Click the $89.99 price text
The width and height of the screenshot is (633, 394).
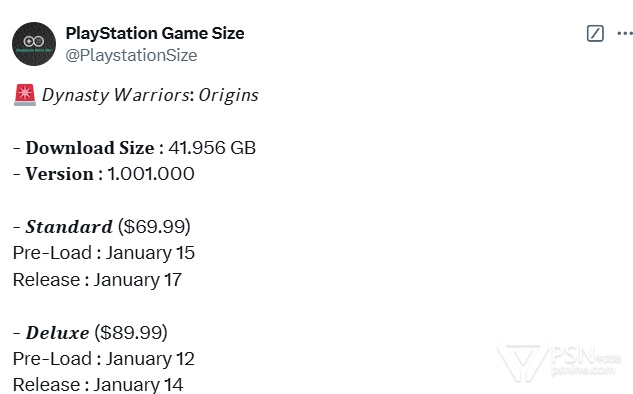131,333
